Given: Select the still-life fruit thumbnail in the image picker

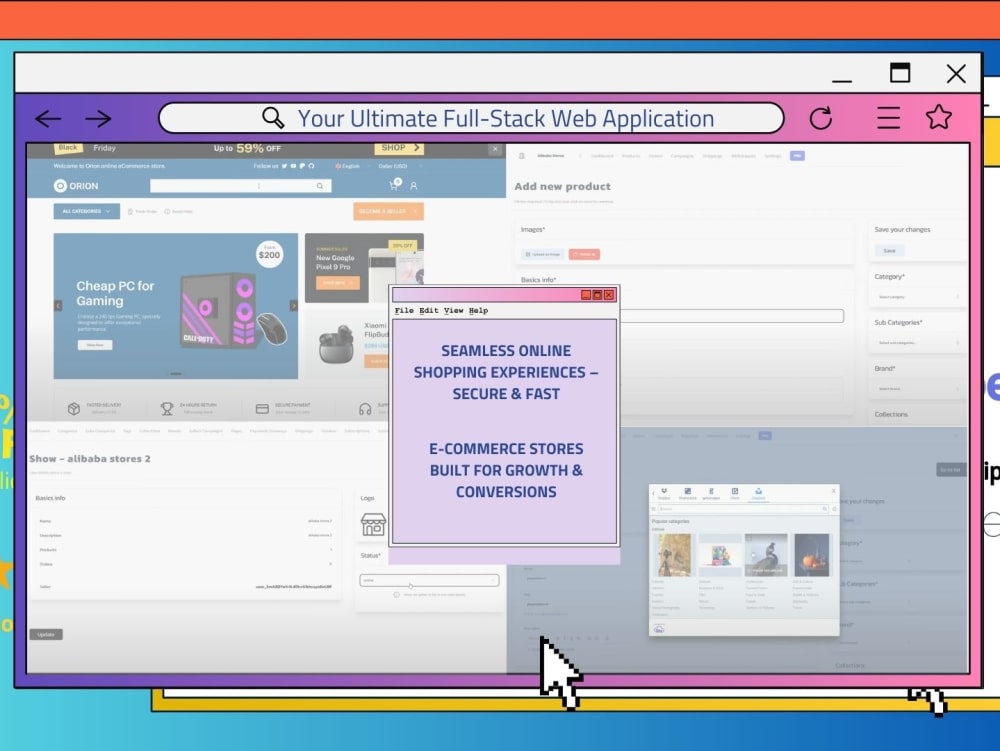Looking at the screenshot, I should 812,555.
